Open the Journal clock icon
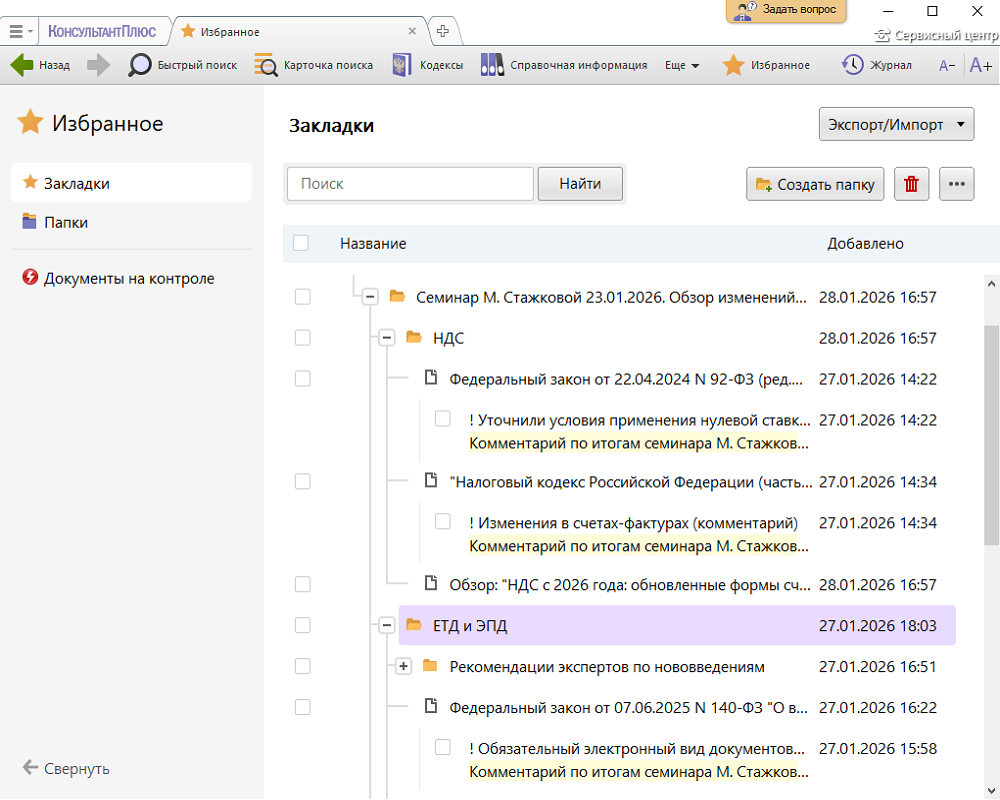This screenshot has height=800, width=1000. tap(852, 65)
